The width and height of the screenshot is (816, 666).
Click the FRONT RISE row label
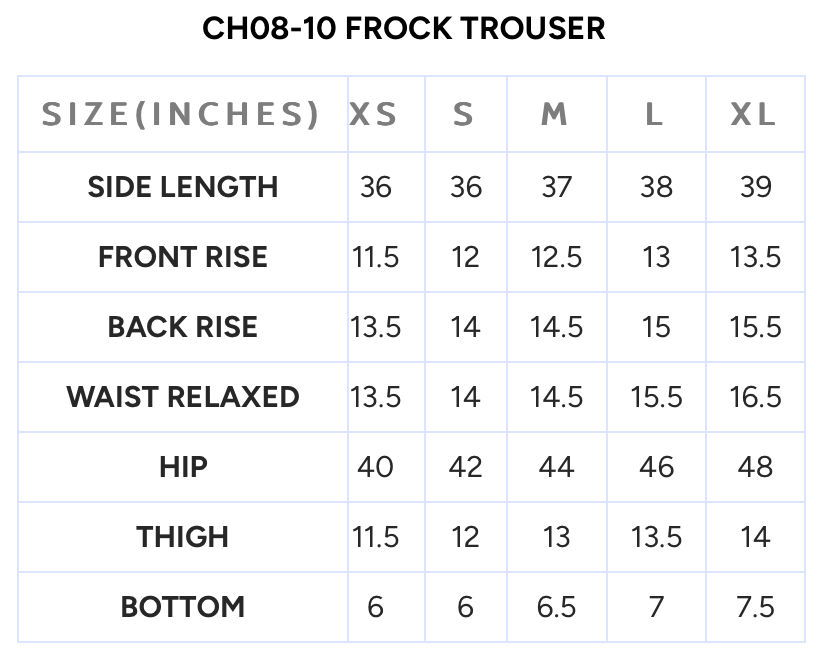click(183, 257)
